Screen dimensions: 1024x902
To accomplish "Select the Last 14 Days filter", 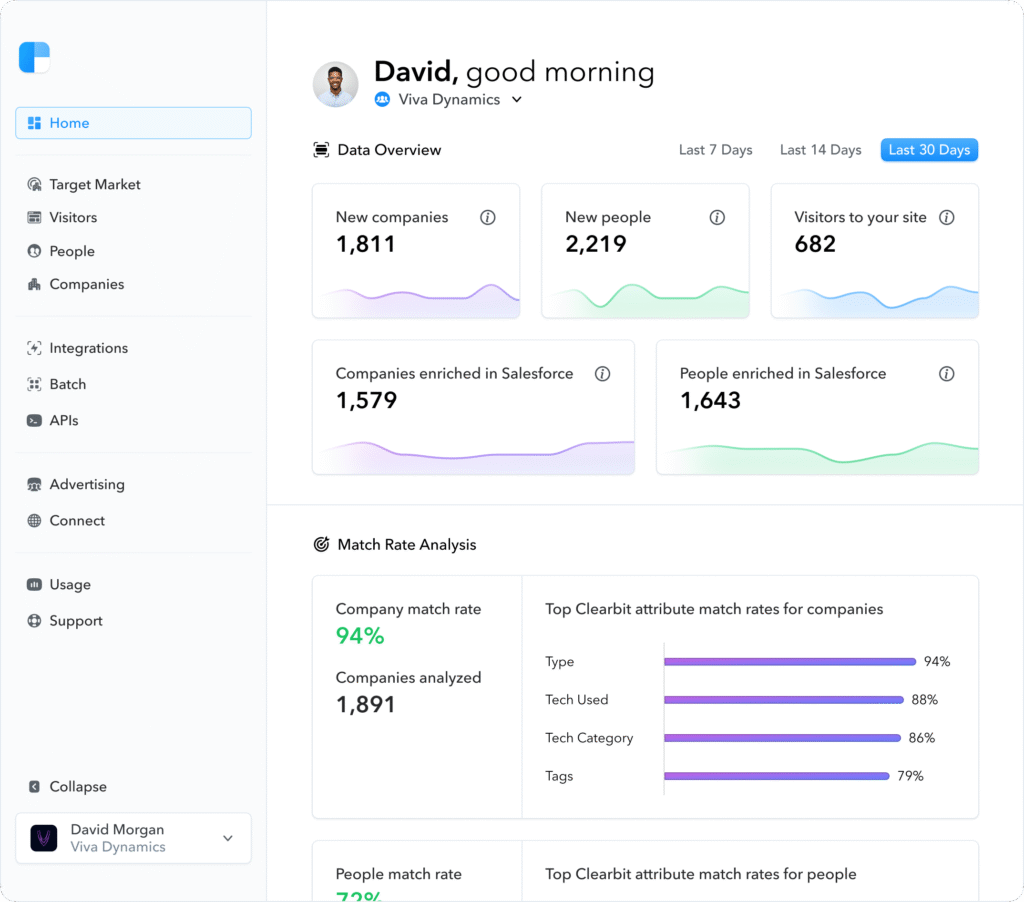I will pyautogui.click(x=820, y=149).
